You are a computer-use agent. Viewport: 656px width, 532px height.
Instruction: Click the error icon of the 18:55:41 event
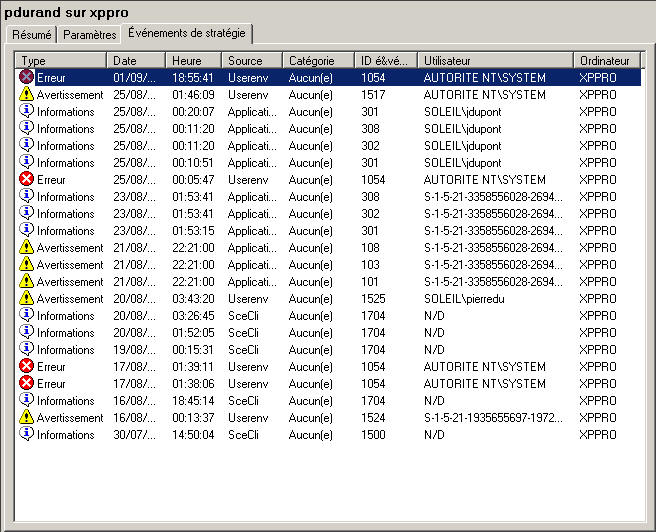point(27,77)
